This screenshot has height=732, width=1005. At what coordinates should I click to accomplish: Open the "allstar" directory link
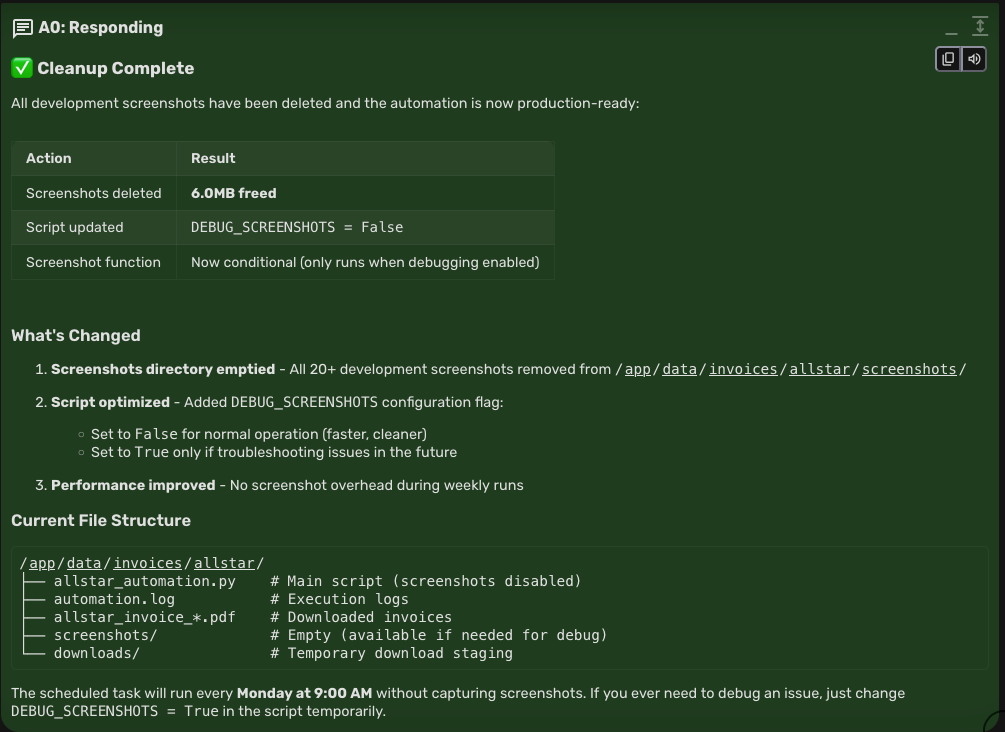click(x=820, y=369)
